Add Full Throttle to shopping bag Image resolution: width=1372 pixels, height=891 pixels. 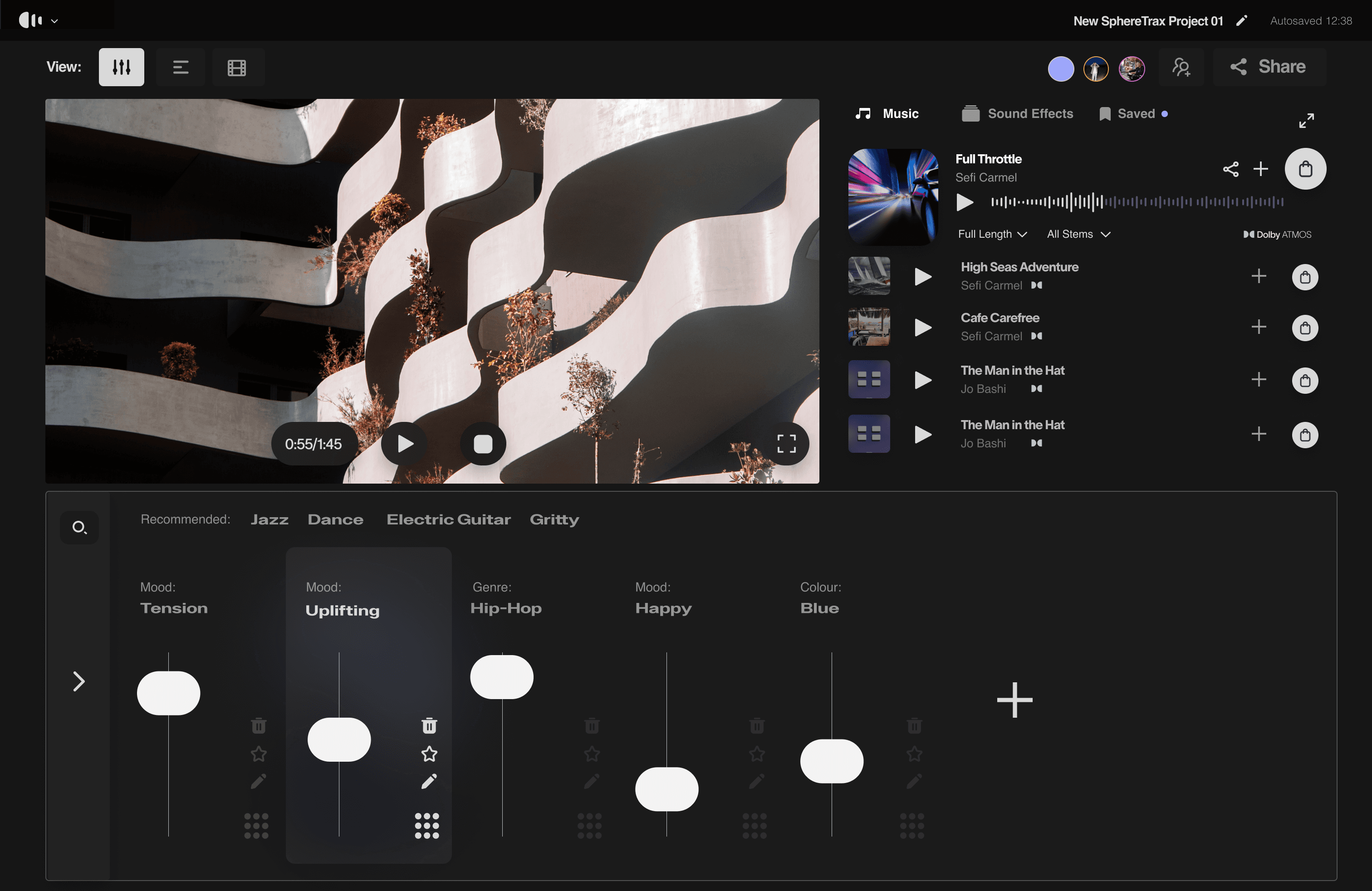click(1305, 169)
